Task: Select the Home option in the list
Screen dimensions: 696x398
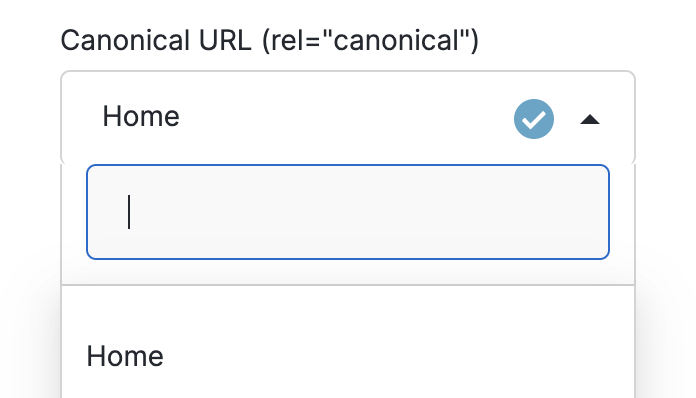Action: pyautogui.click(x=348, y=356)
